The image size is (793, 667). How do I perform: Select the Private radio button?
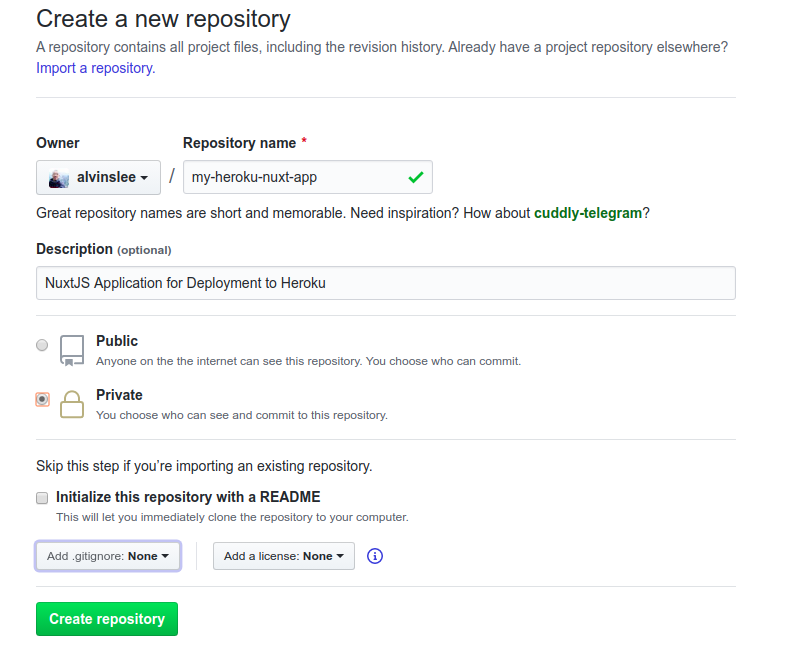coord(42,399)
